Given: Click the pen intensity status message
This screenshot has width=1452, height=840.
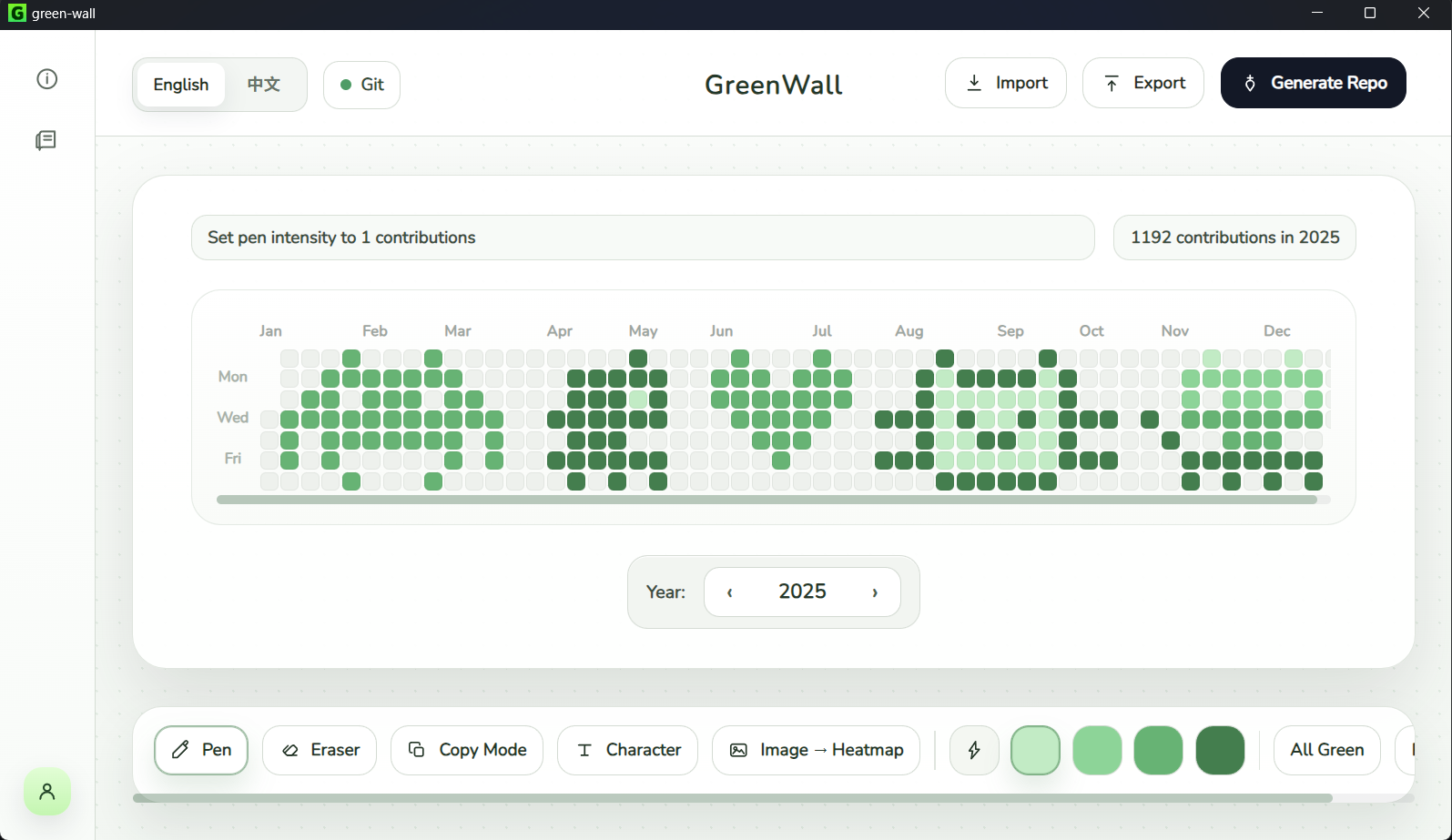Looking at the screenshot, I should pos(643,238).
